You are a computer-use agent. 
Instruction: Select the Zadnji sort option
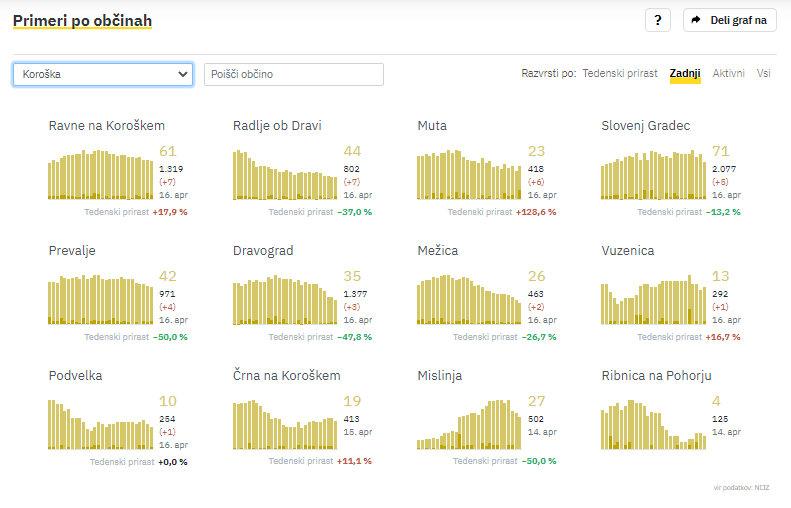pos(685,73)
